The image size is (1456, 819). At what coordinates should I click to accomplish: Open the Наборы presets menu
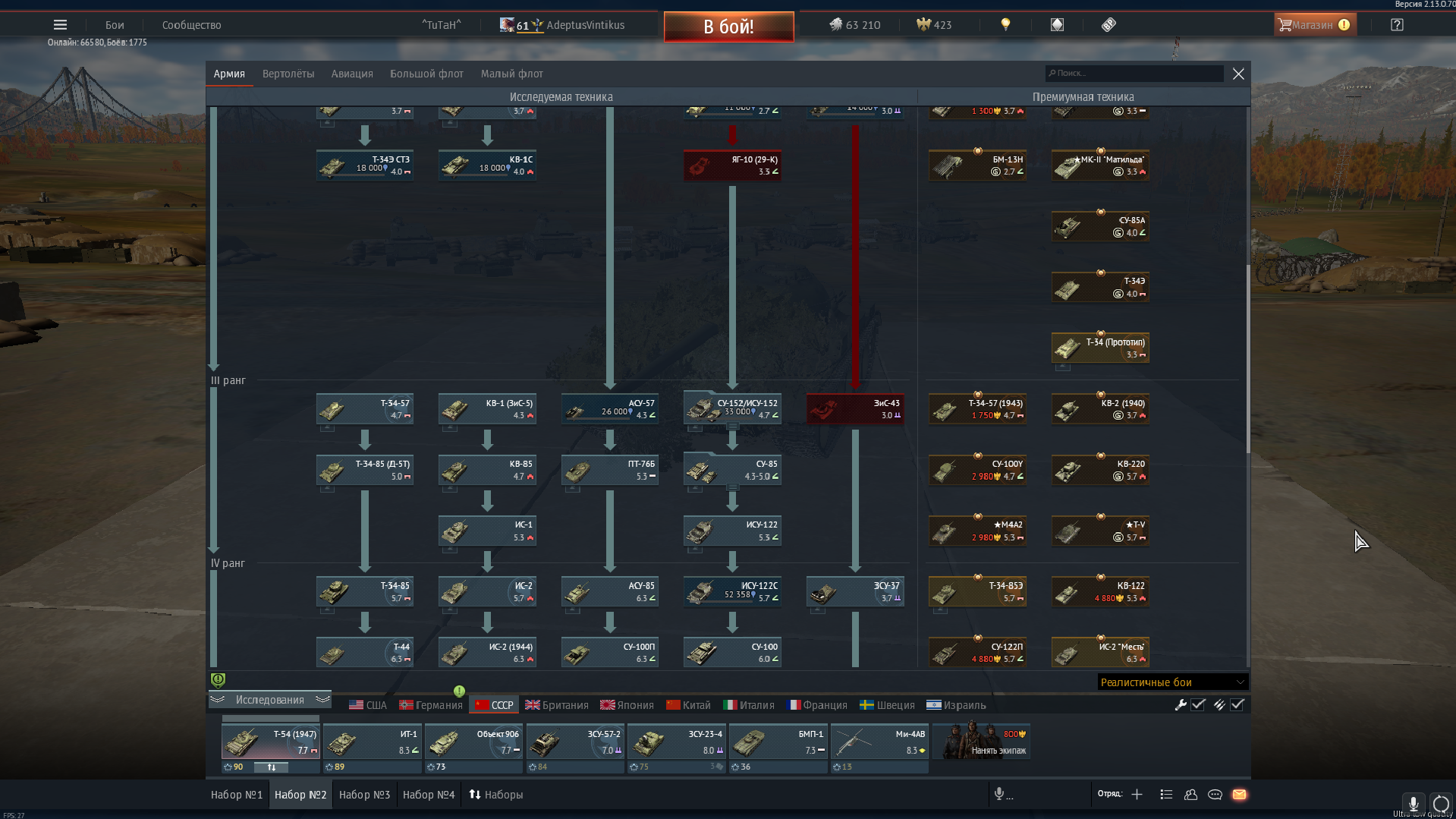pyautogui.click(x=496, y=794)
